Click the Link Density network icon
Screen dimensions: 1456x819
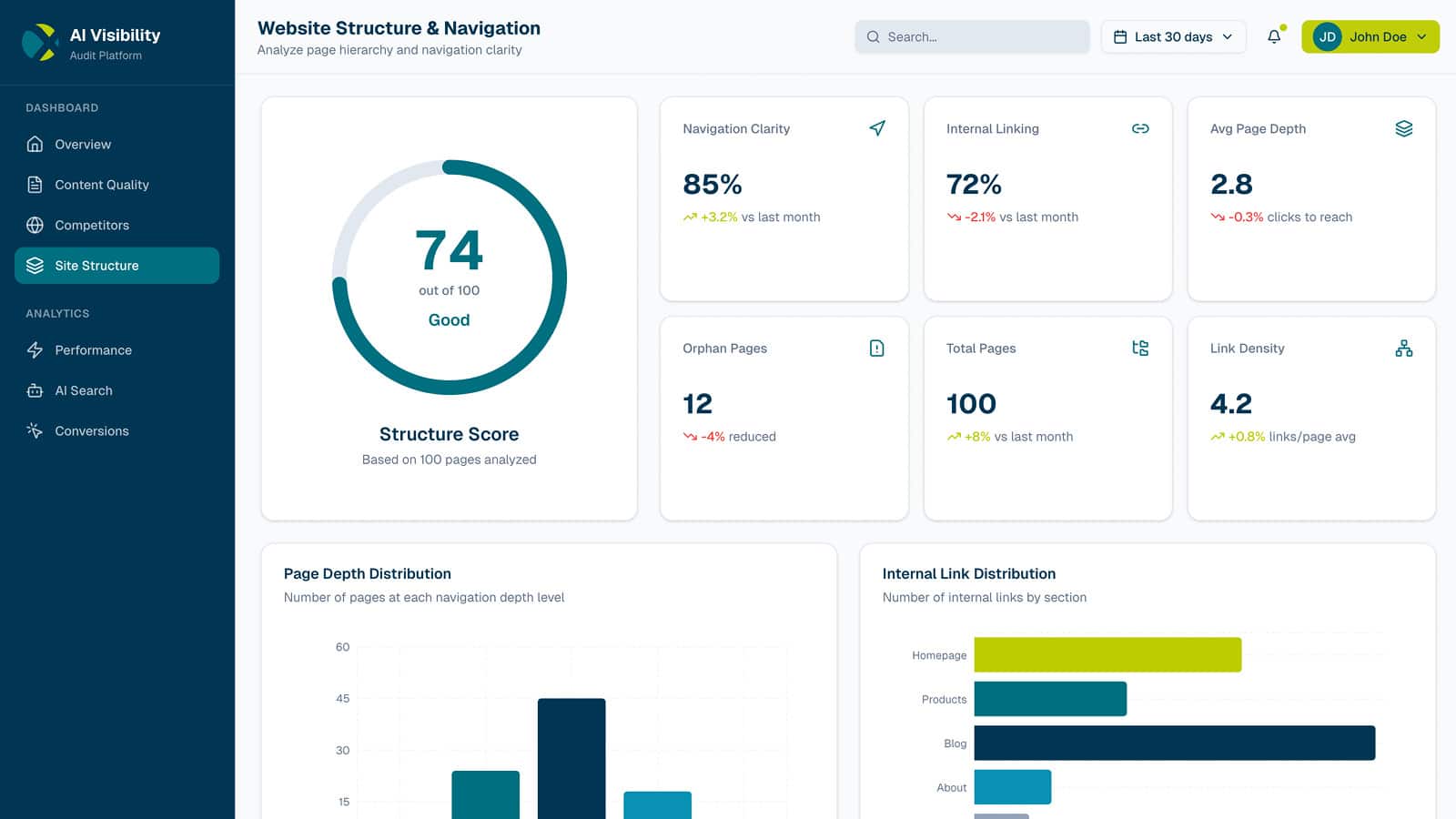(1404, 348)
